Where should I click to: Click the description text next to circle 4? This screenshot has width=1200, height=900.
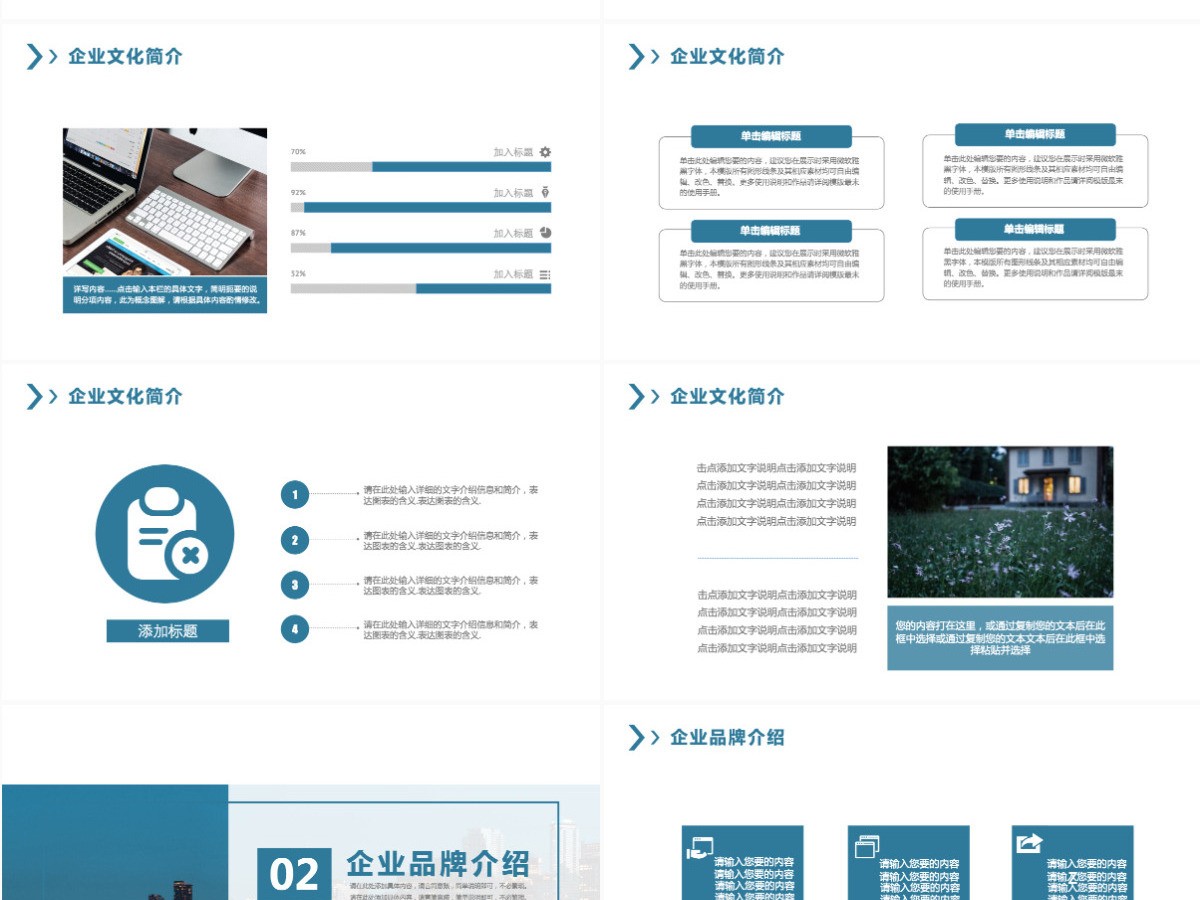[451, 629]
